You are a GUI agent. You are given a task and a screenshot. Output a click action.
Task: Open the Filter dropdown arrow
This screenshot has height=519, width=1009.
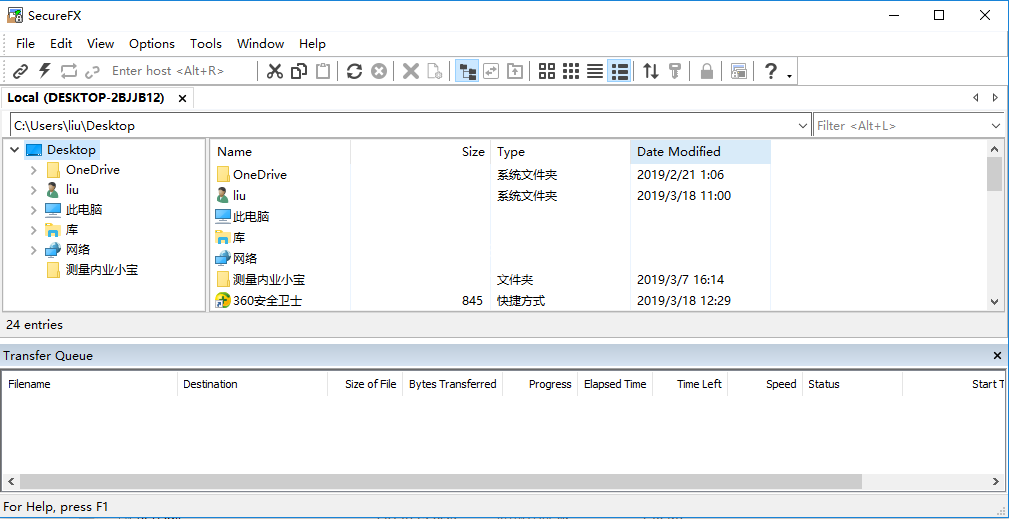pos(996,125)
